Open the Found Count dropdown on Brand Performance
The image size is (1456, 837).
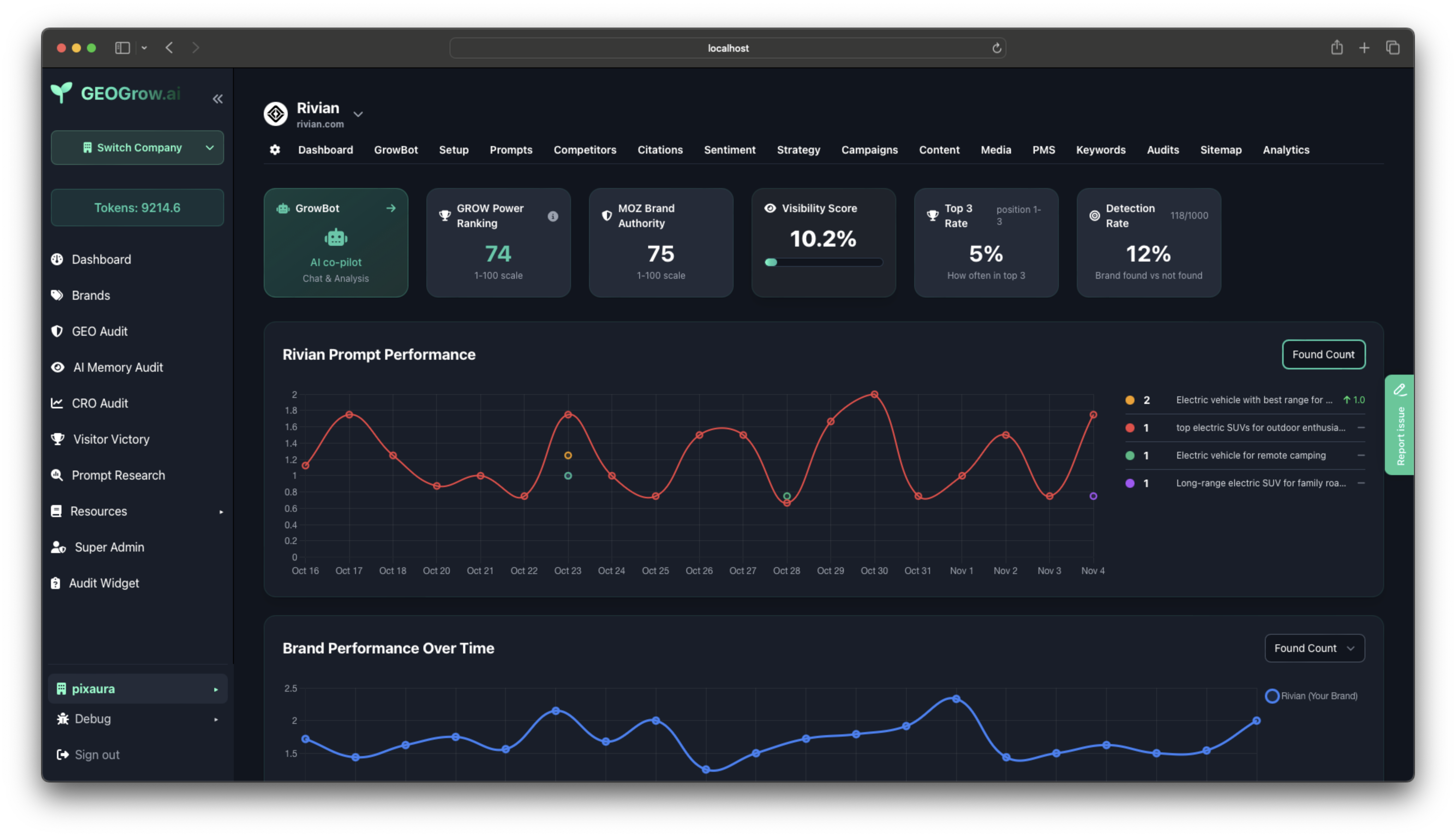(x=1315, y=648)
